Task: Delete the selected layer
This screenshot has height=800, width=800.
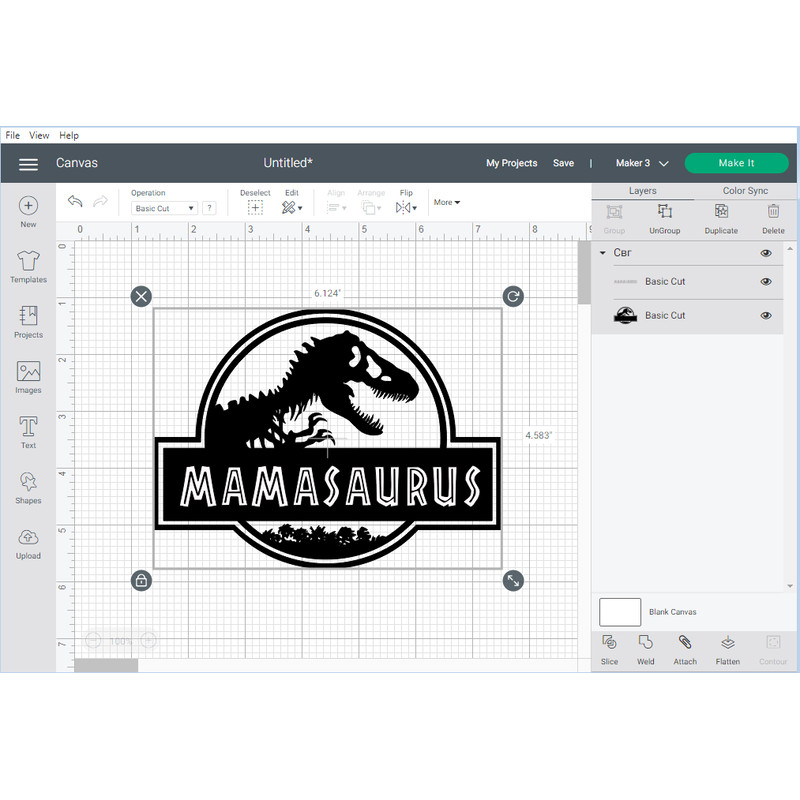Action: coord(773,218)
